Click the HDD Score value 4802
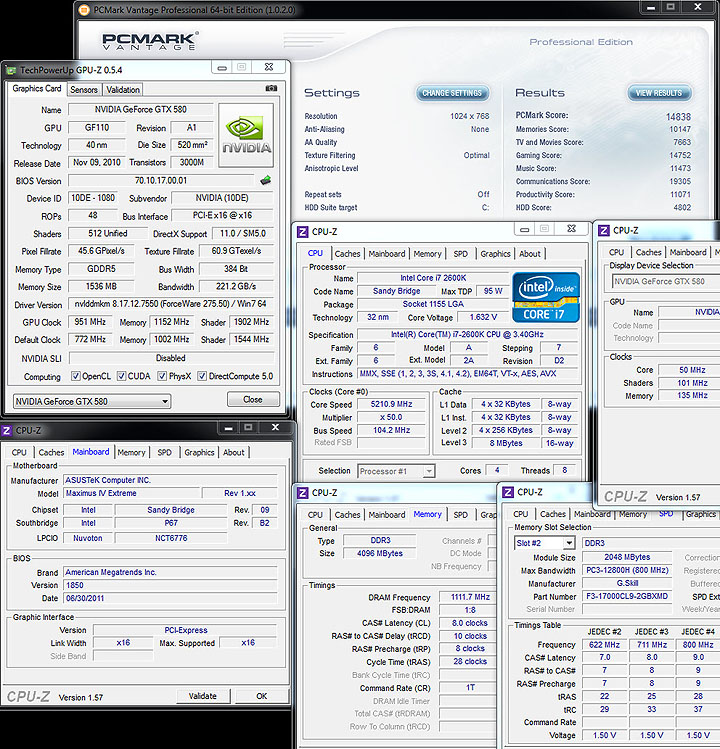Image resolution: width=720 pixels, height=749 pixels. pyautogui.click(x=682, y=207)
